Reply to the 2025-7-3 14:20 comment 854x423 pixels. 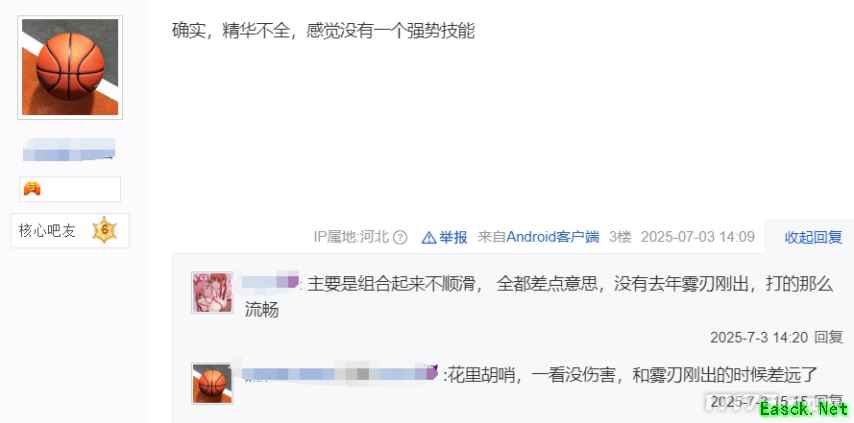pyautogui.click(x=828, y=338)
